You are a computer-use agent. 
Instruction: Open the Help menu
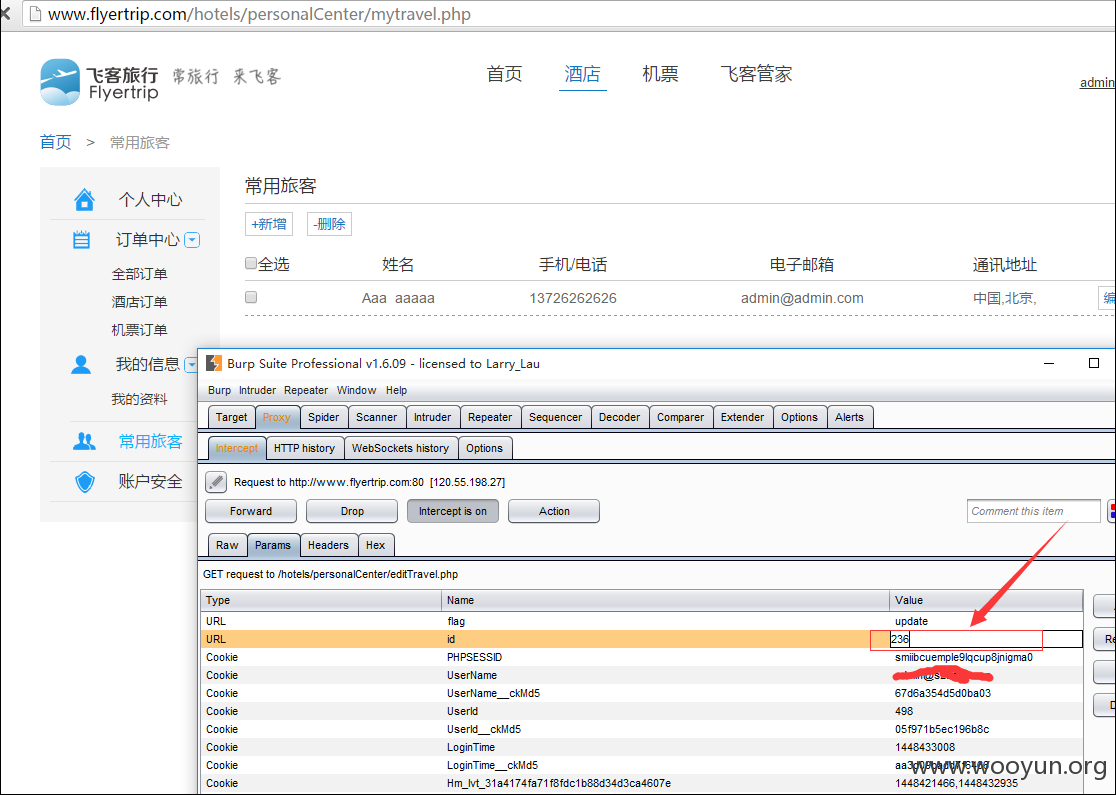[x=396, y=390]
